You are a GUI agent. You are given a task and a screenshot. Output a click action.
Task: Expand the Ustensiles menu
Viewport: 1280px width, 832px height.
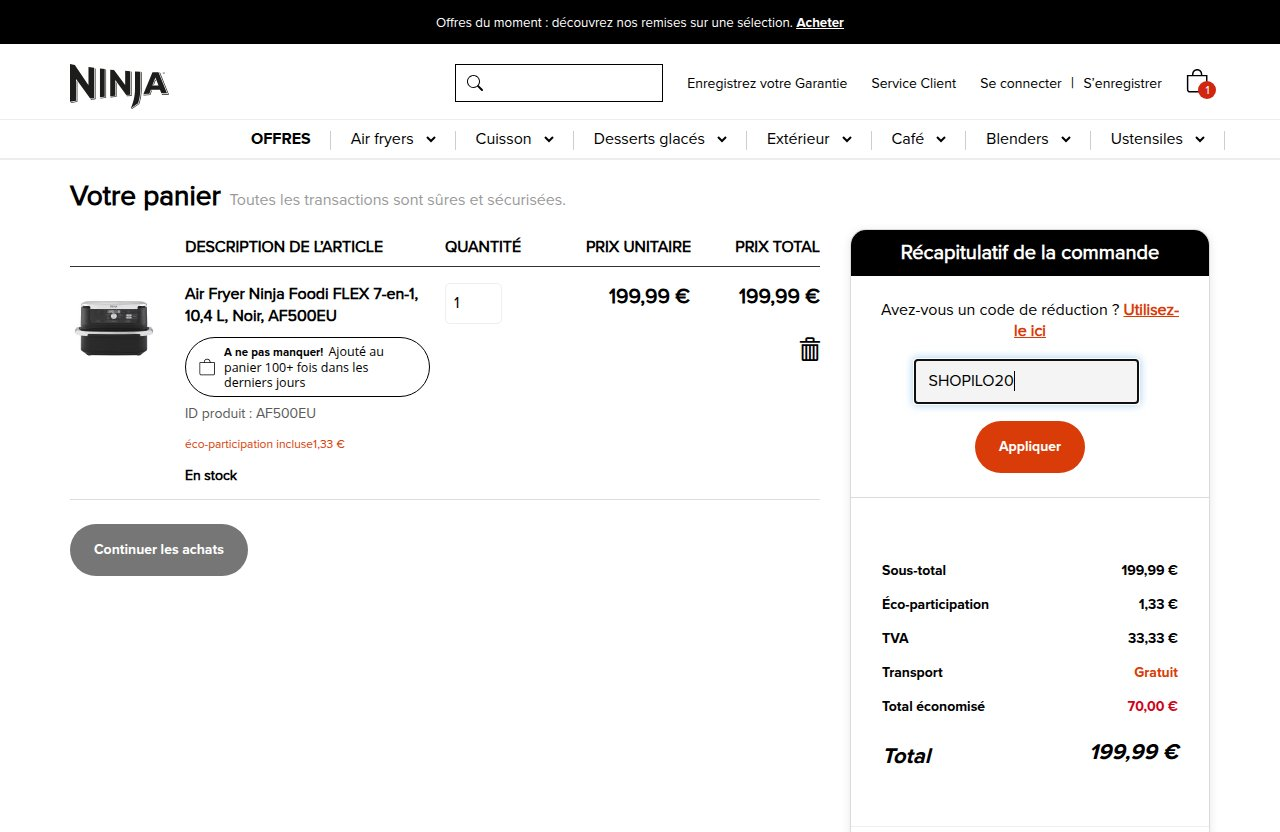click(1157, 139)
